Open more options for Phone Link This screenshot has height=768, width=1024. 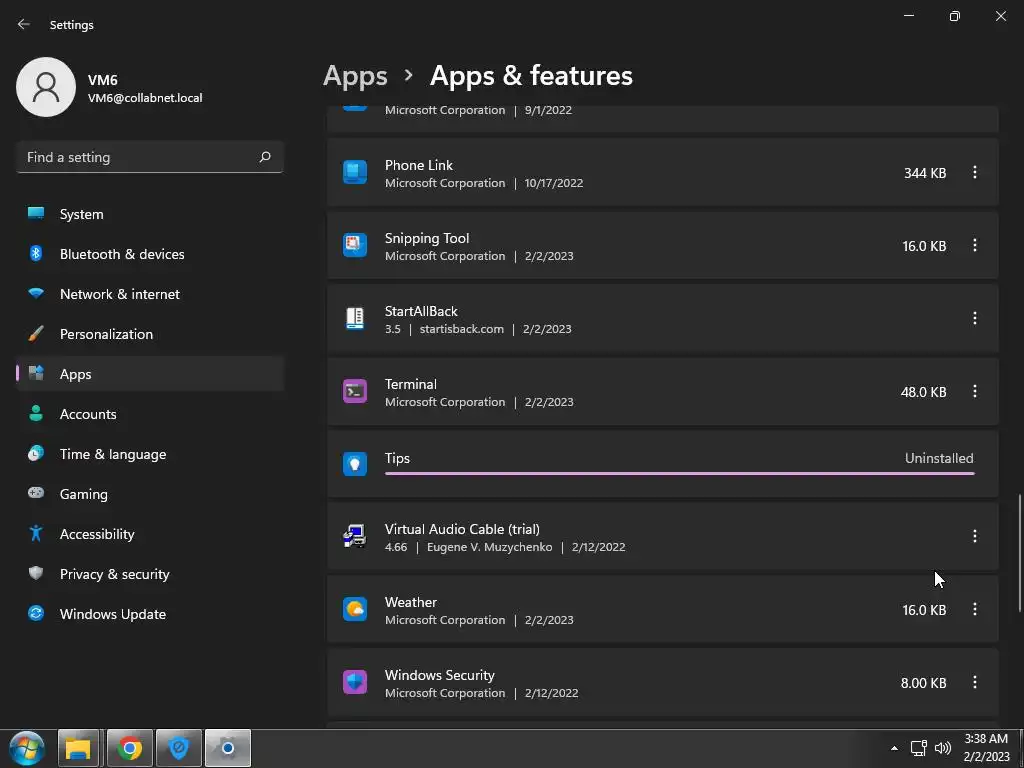[975, 173]
